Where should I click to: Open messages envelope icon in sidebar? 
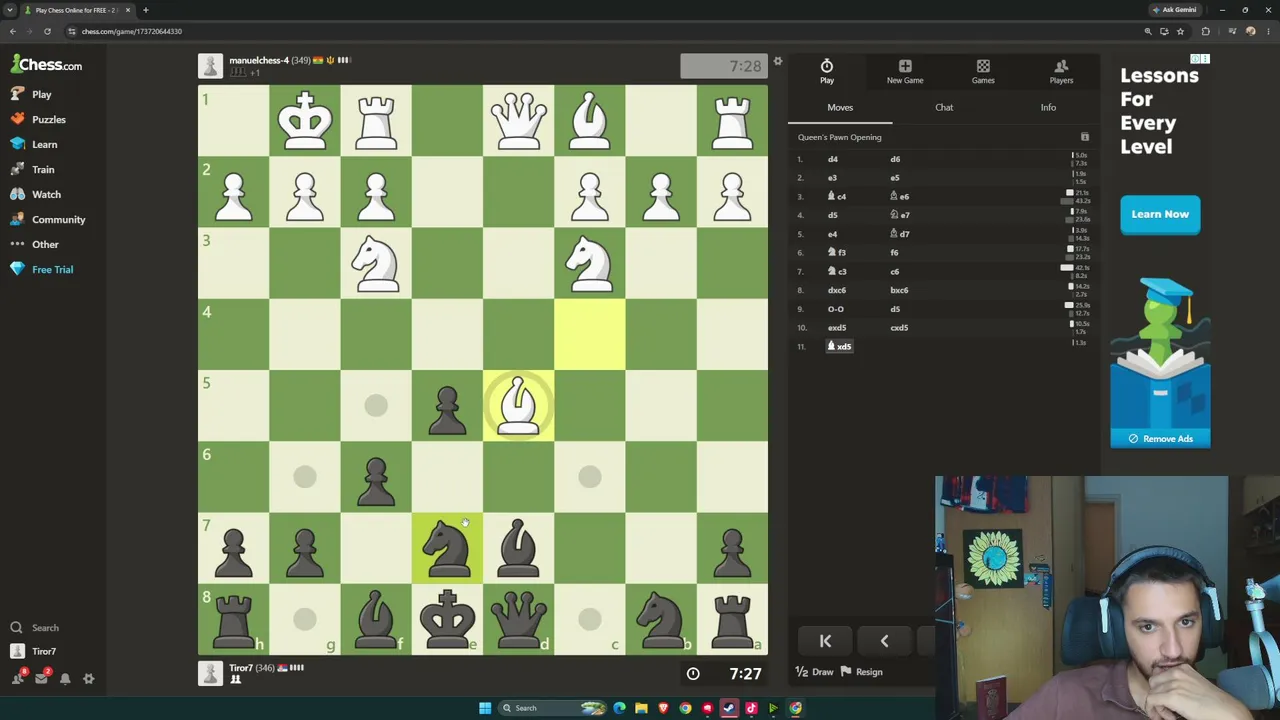[41, 678]
